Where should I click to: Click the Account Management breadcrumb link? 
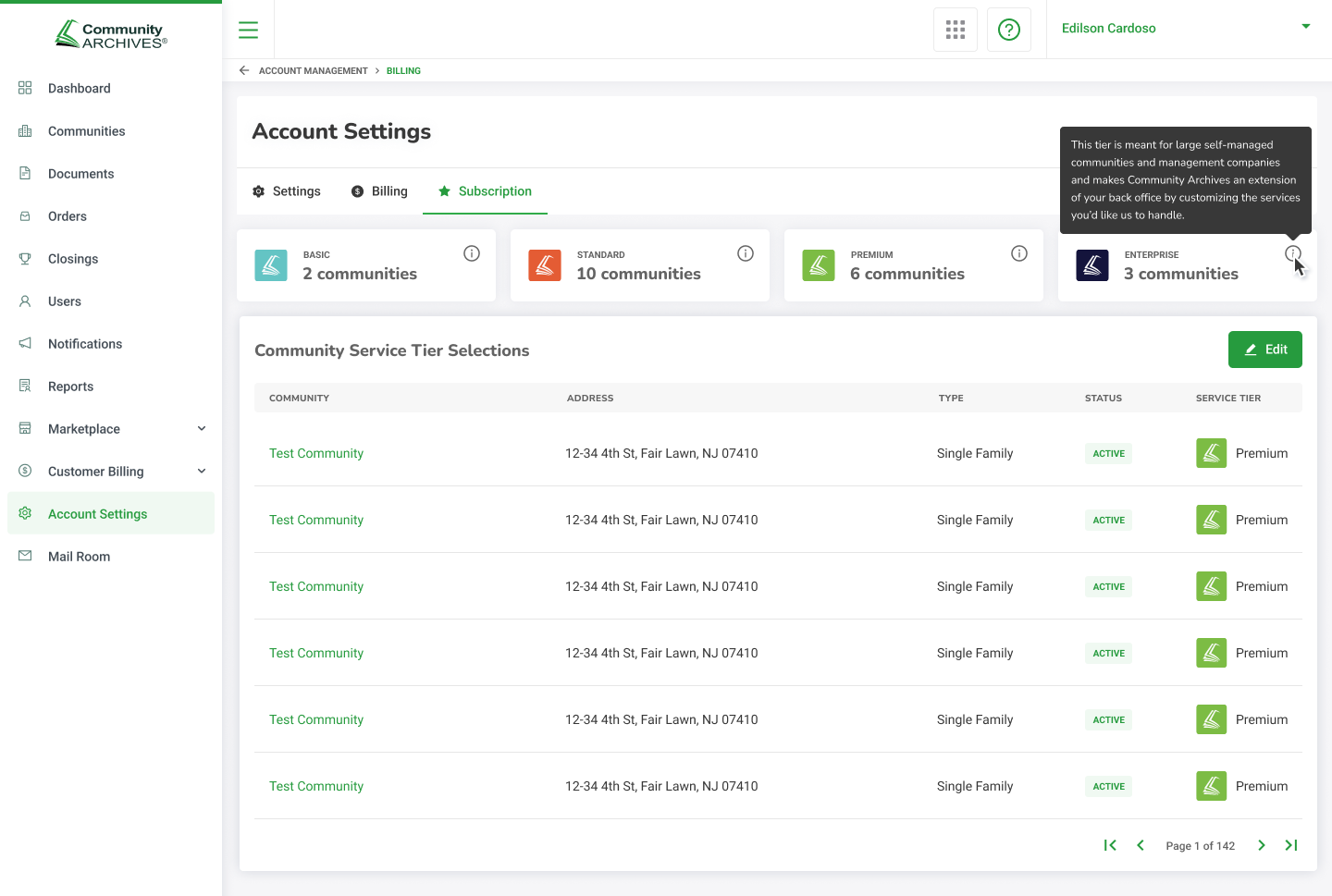pyautogui.click(x=314, y=71)
